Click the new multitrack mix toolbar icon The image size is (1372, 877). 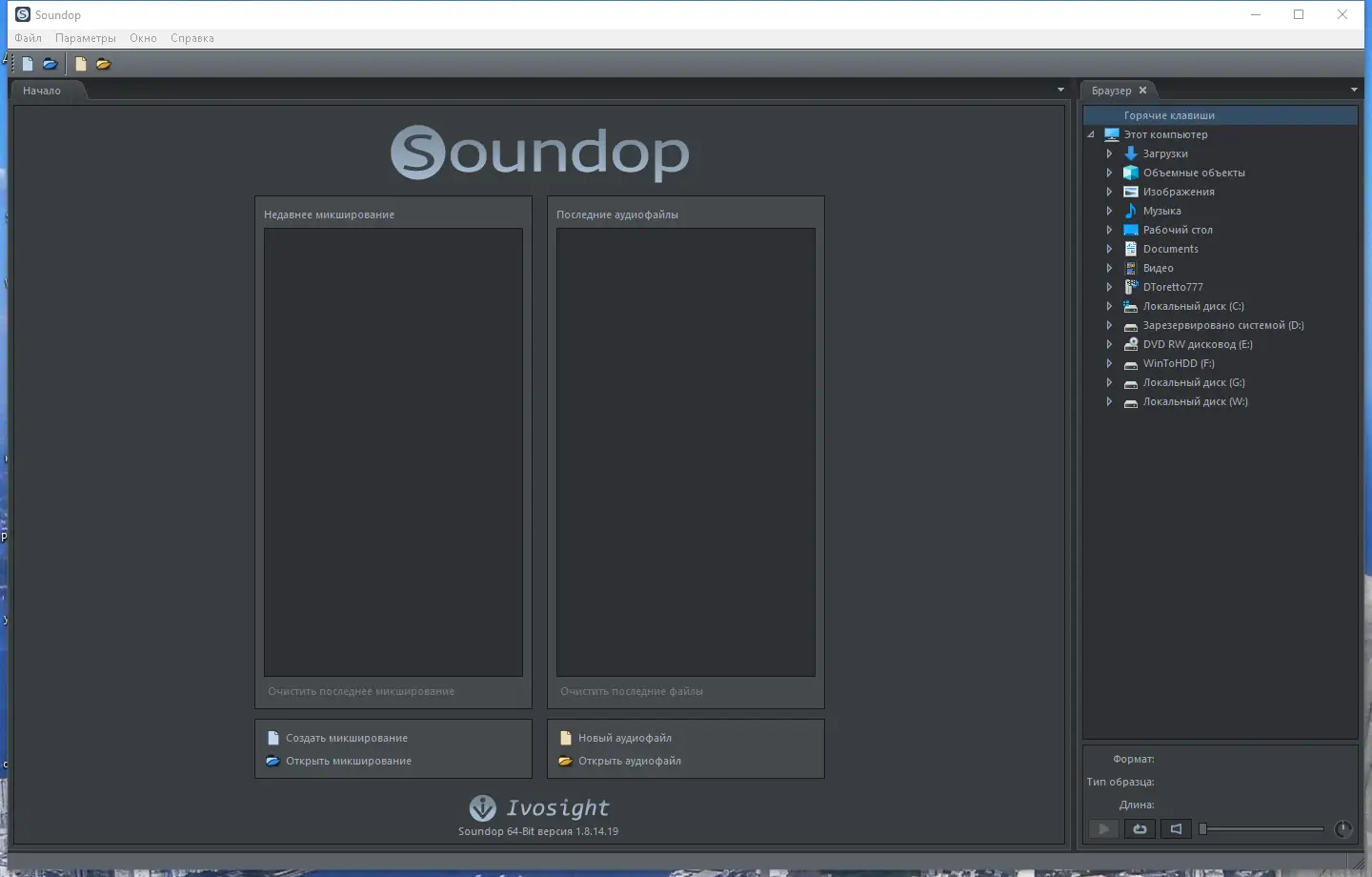tap(28, 64)
